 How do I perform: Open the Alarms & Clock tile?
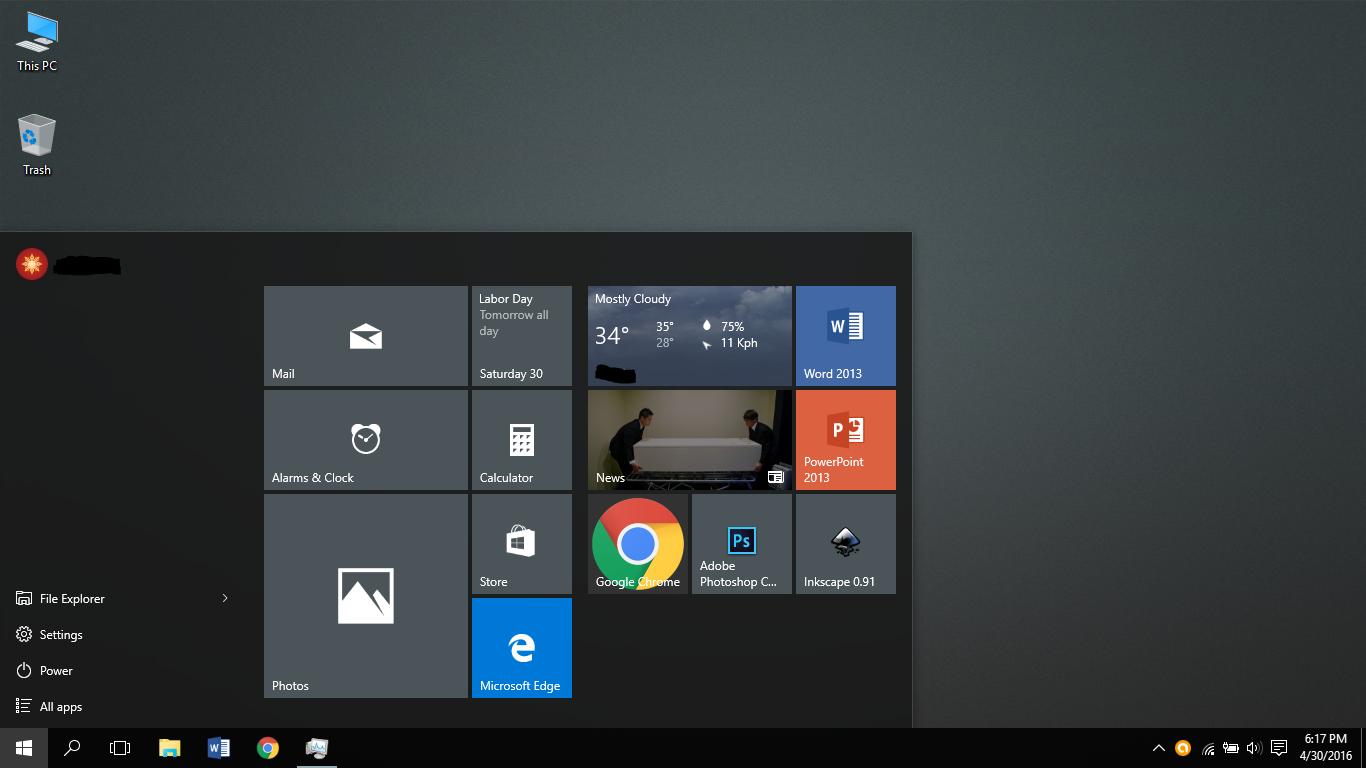(366, 440)
